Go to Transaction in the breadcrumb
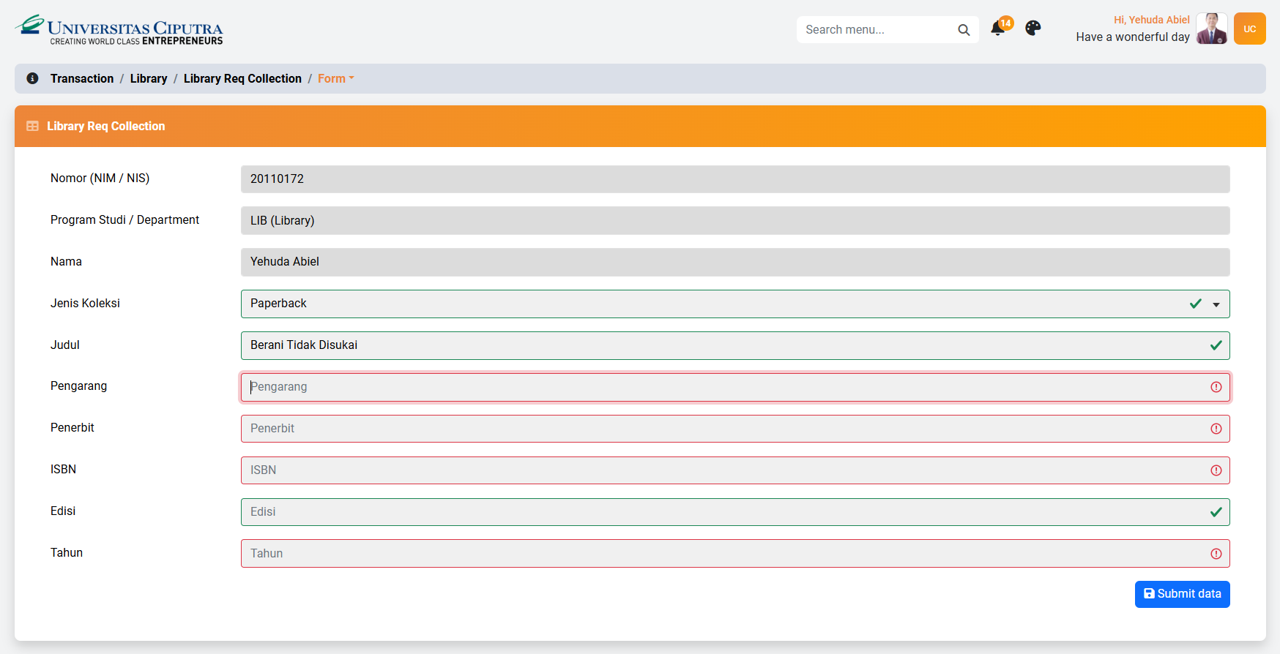The image size is (1280, 654). coord(82,79)
